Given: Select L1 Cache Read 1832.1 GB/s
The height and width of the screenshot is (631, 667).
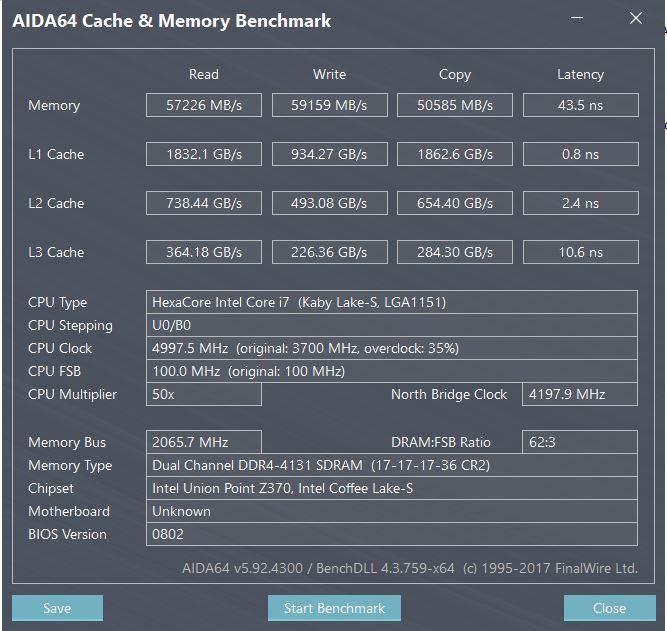Looking at the screenshot, I should [x=204, y=154].
